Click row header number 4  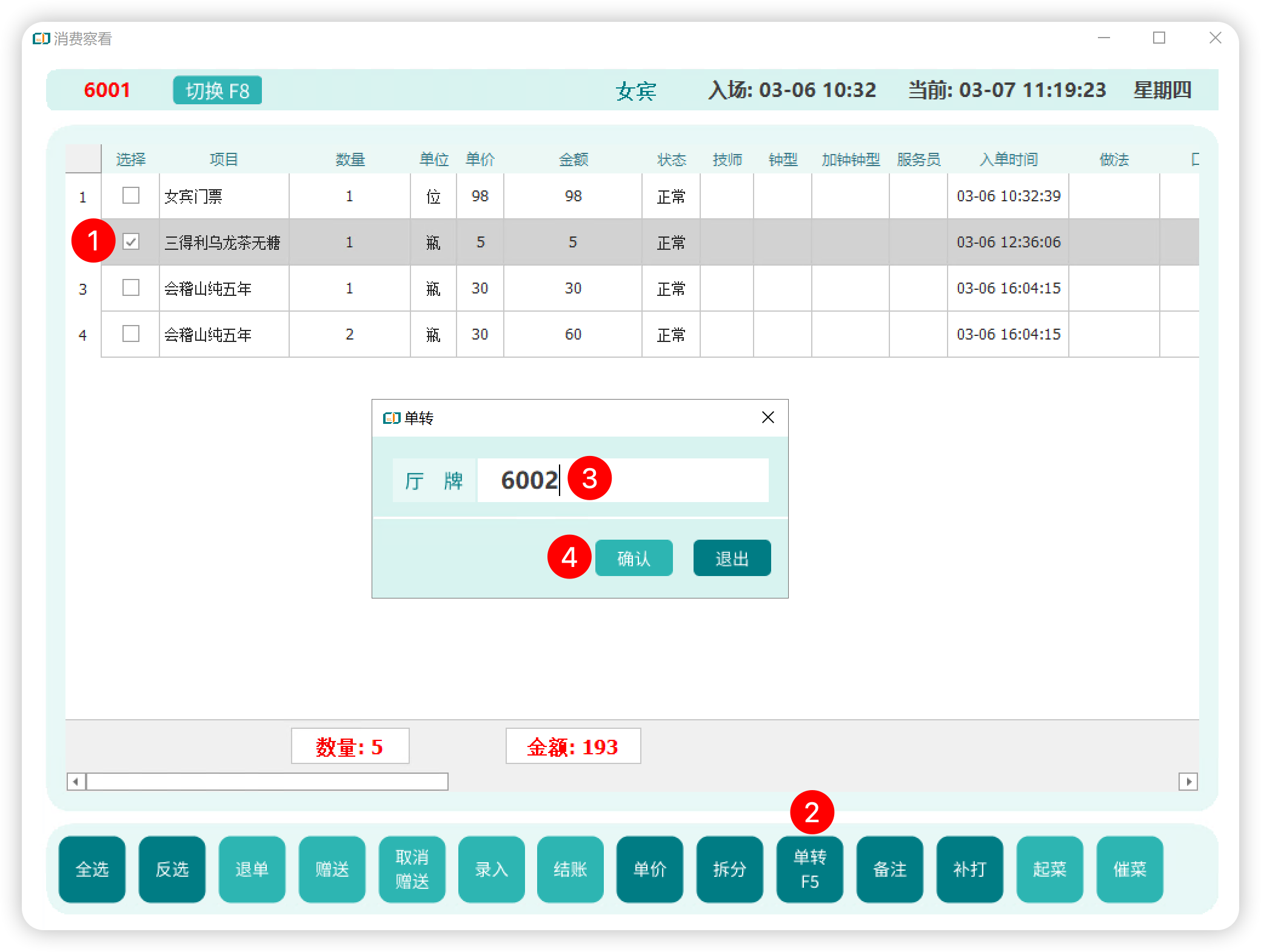point(83,335)
